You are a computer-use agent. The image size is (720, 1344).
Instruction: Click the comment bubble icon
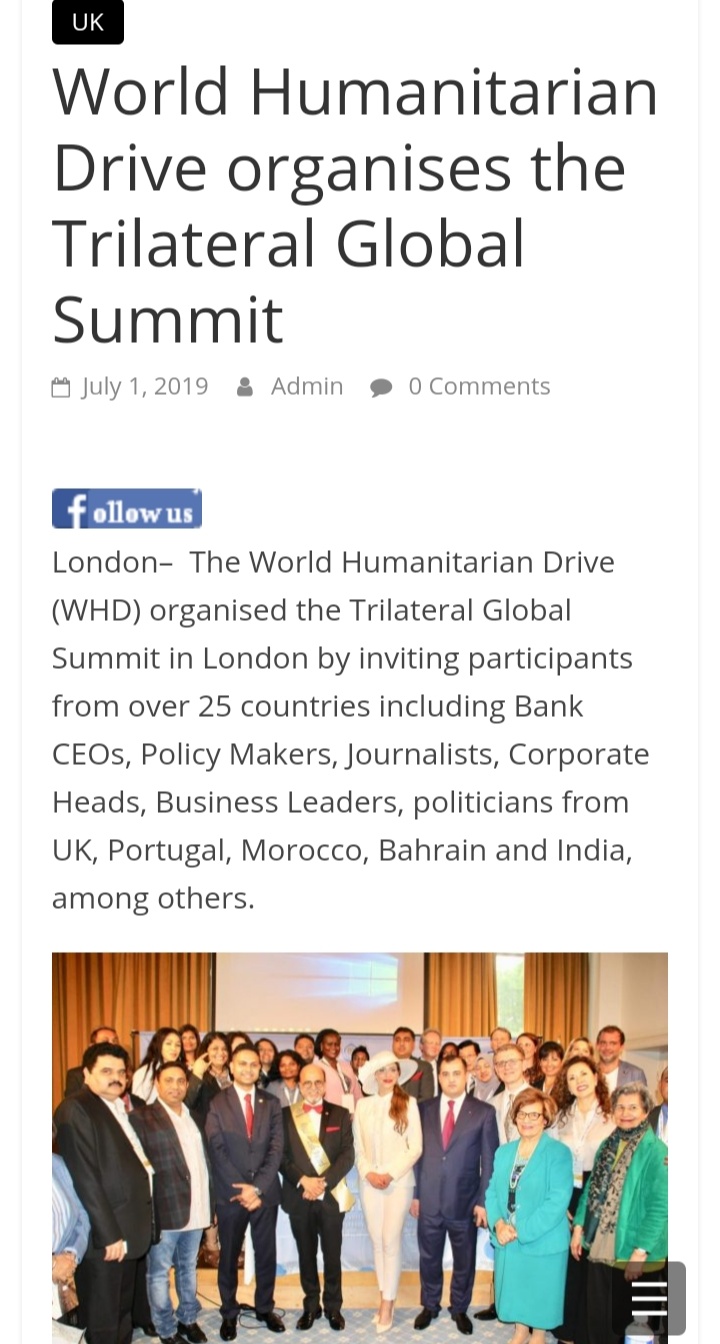pyautogui.click(x=381, y=387)
